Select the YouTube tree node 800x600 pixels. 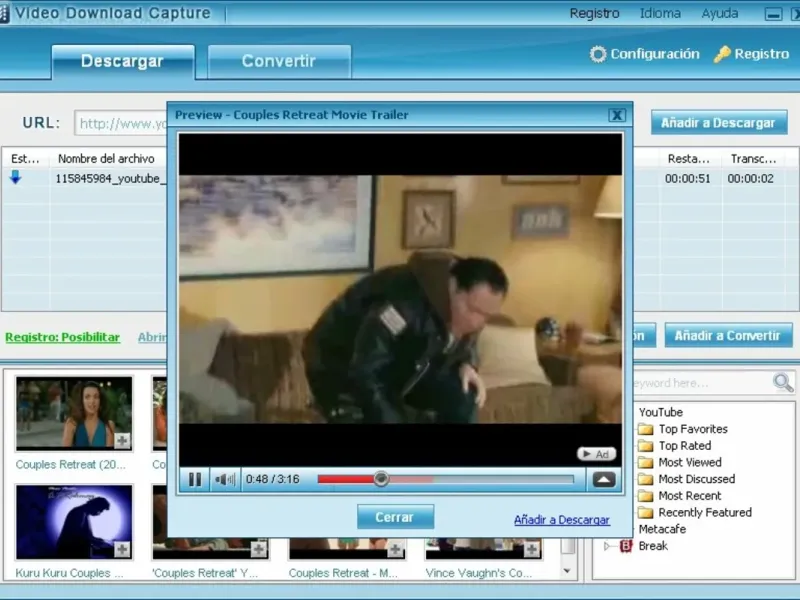coord(661,412)
